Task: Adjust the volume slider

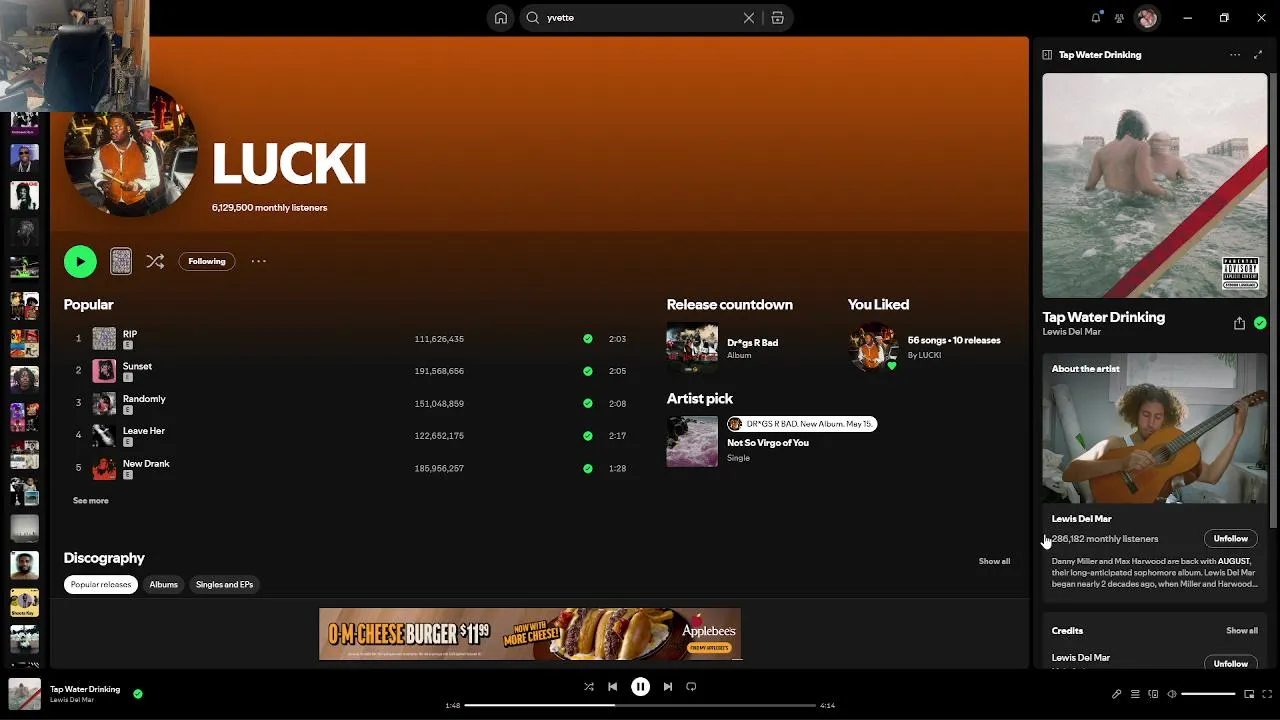Action: pos(1208,694)
